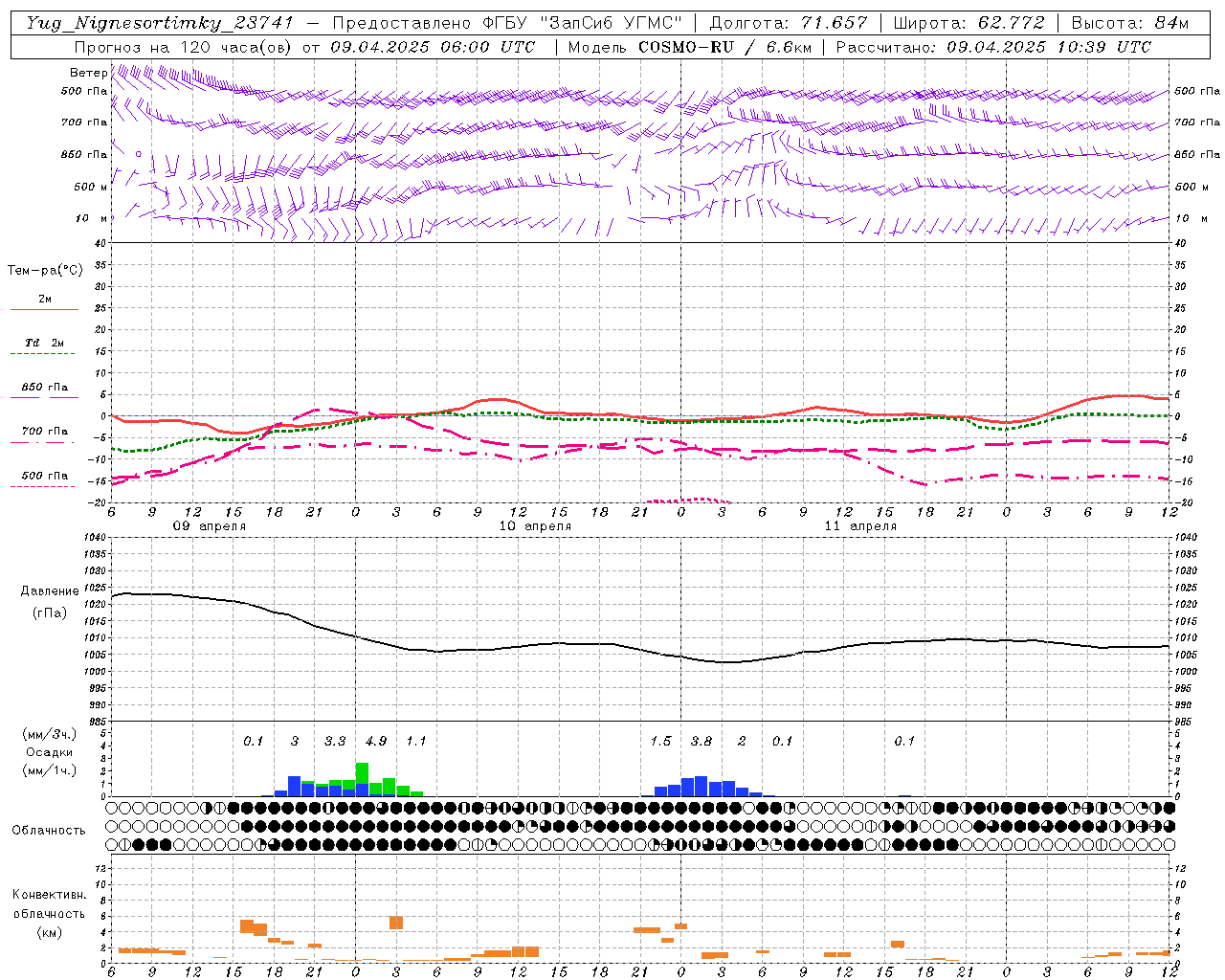The width and height of the screenshot is (1225, 980).
Task: Click the Осадки panel label
Action: tap(49, 752)
